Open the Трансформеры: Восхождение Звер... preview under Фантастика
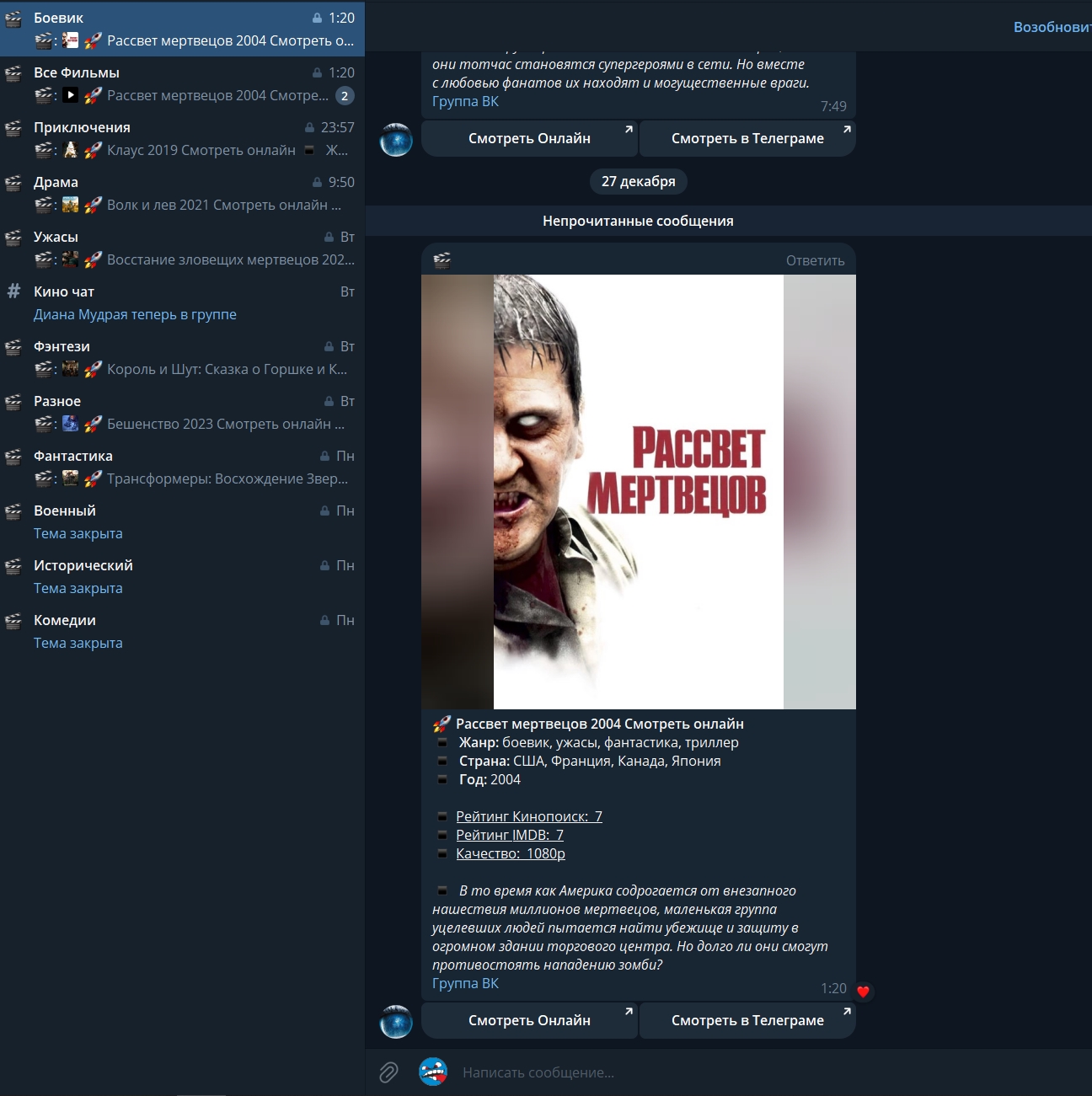Screen dimensions: 1092x1096 point(227,478)
